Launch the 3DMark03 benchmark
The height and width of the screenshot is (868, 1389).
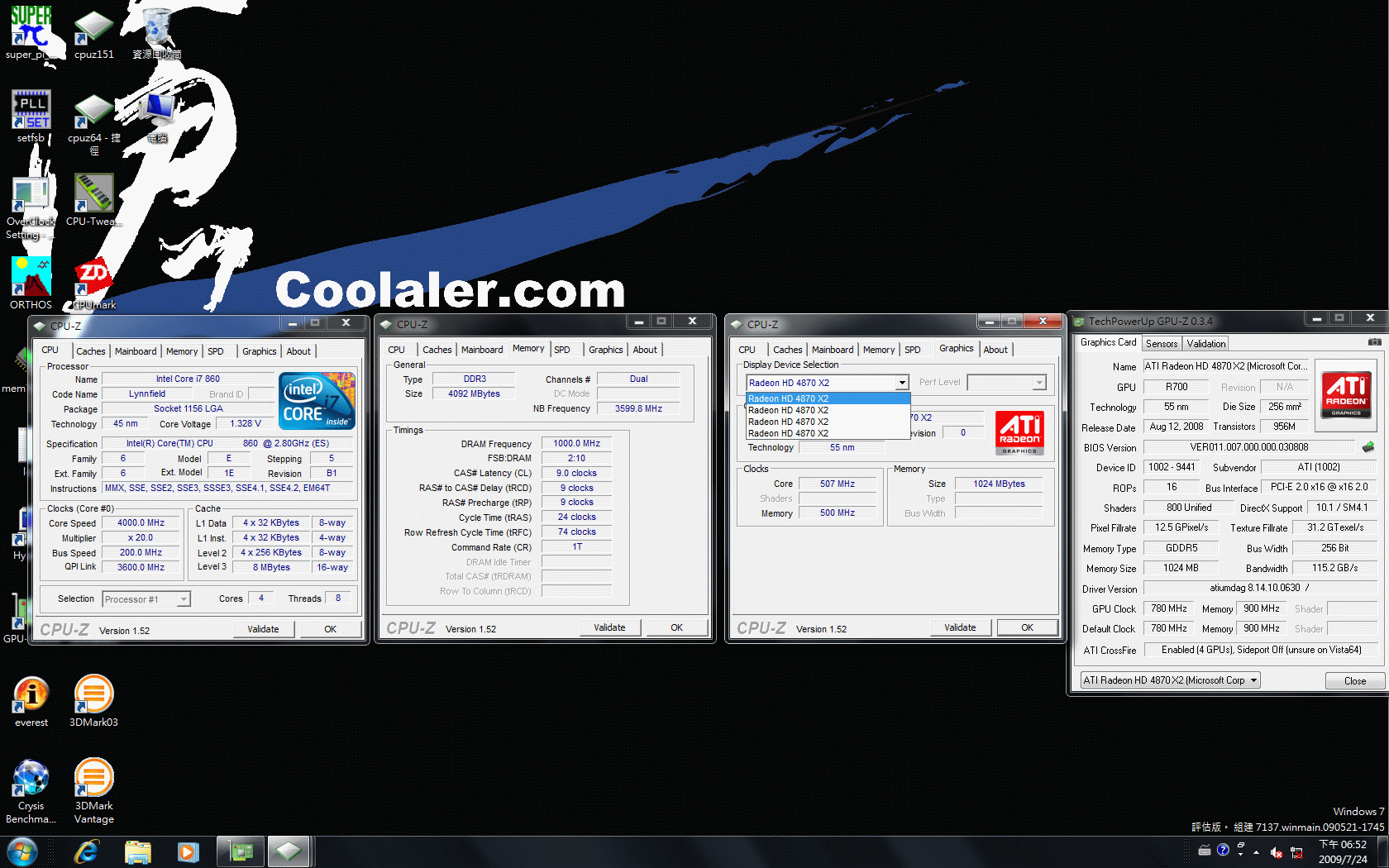[93, 694]
